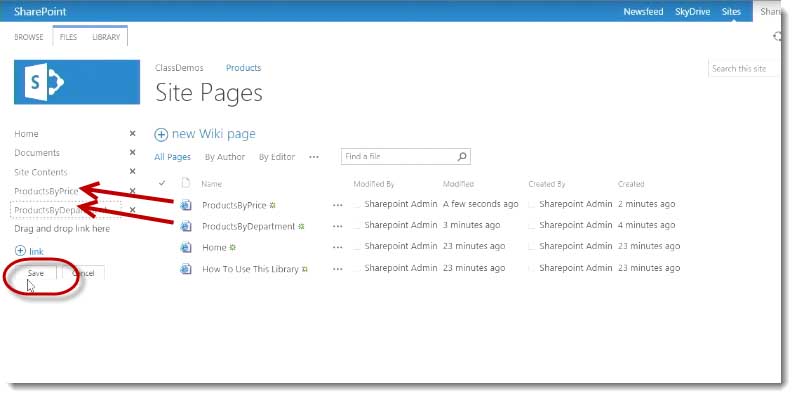The image size is (796, 398).
Task: Click '3 minutes ago' modified value
Action: pyautogui.click(x=472, y=224)
